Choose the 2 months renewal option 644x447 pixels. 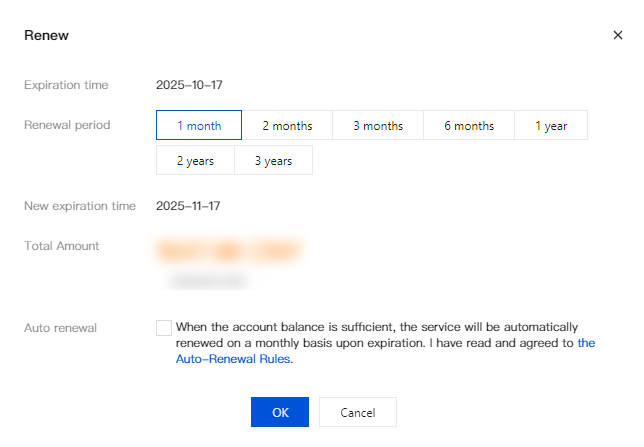pyautogui.click(x=287, y=125)
